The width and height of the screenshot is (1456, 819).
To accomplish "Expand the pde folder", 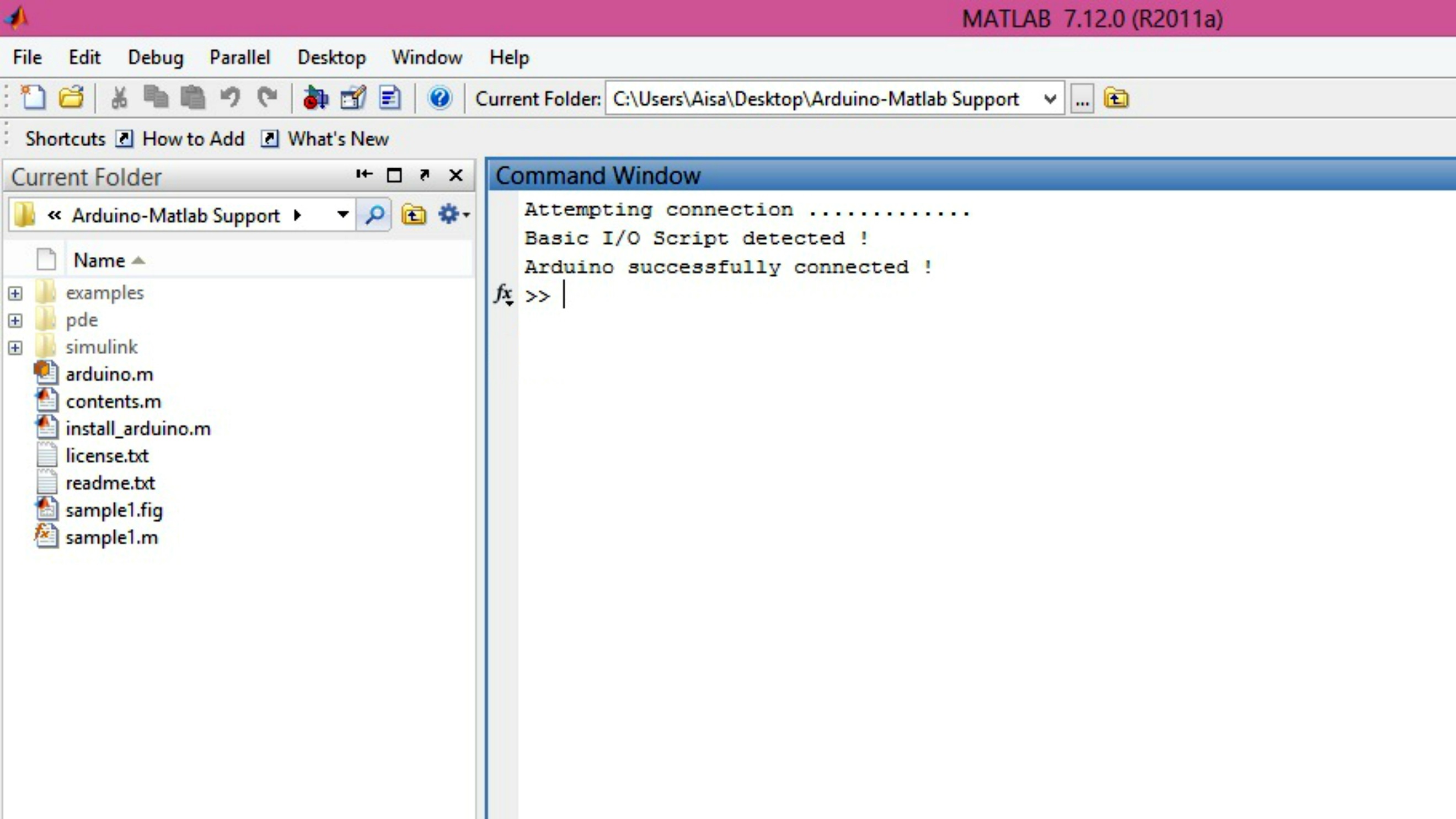I will (x=15, y=320).
